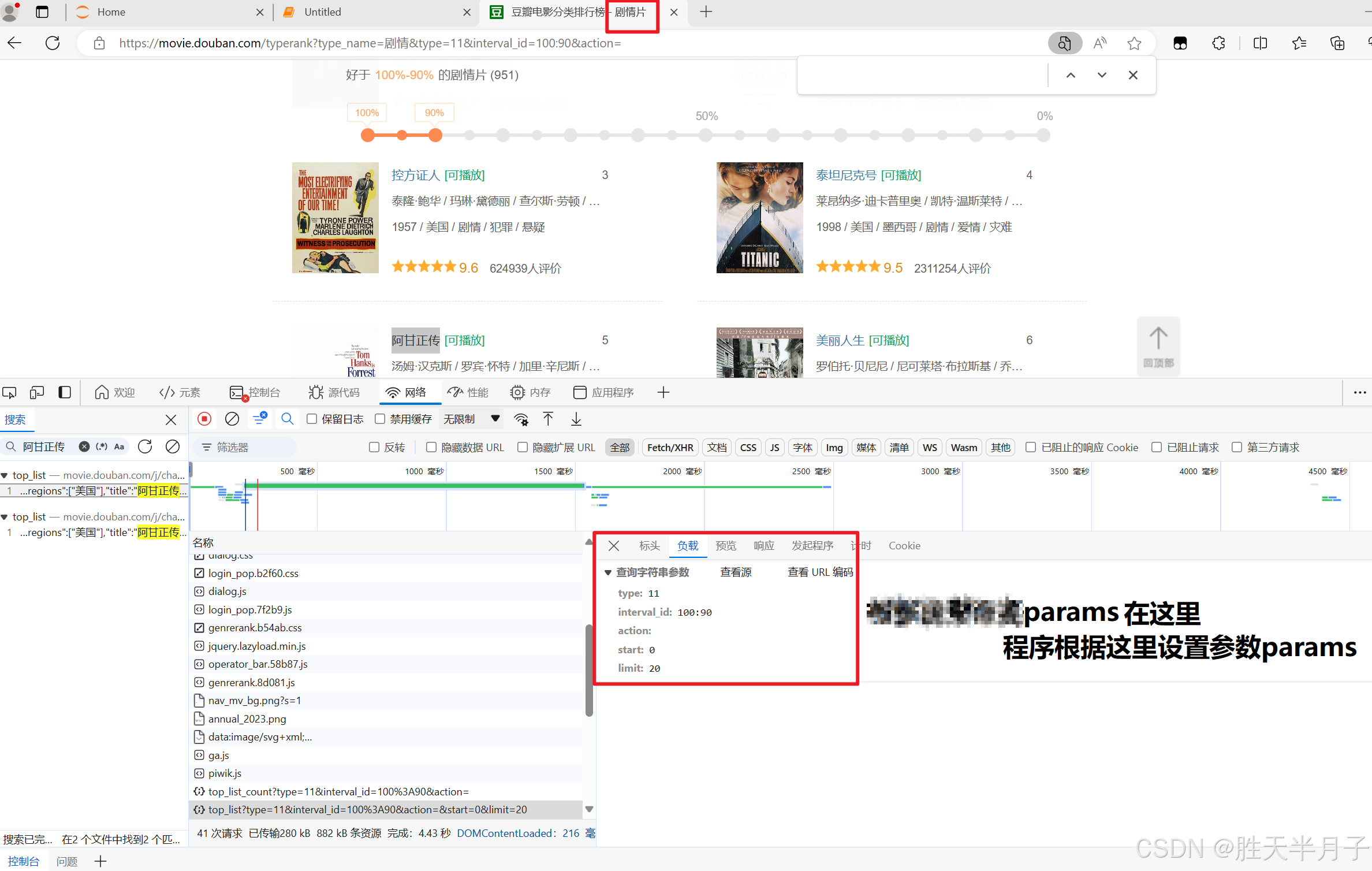Tick the 反转 filter checkbox
Image resolution: width=1372 pixels, height=871 pixels.
[x=374, y=447]
